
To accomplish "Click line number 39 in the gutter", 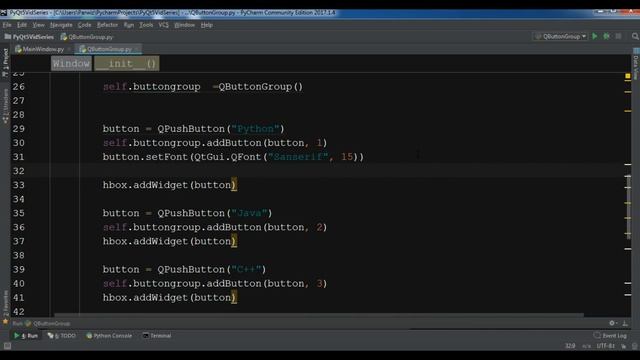I will (x=18, y=269).
